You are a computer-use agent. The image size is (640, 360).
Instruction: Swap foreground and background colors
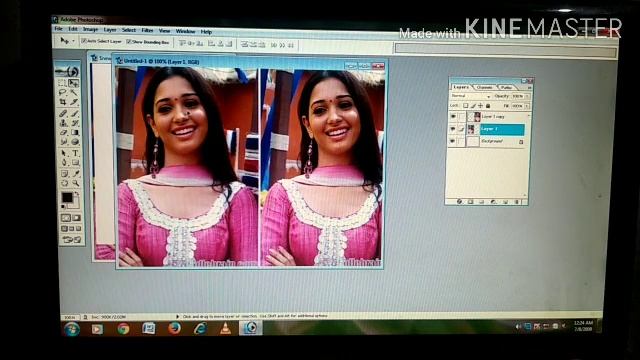click(x=77, y=194)
